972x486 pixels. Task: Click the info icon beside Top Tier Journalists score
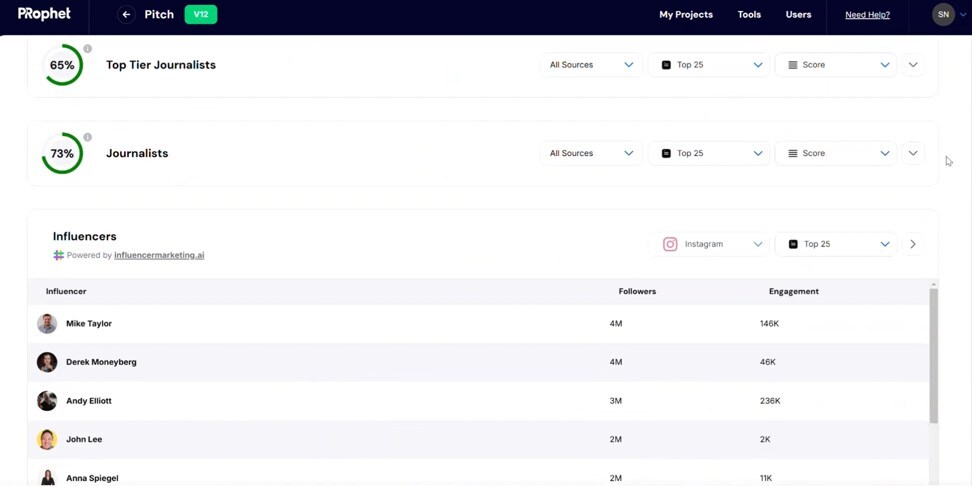coord(88,48)
